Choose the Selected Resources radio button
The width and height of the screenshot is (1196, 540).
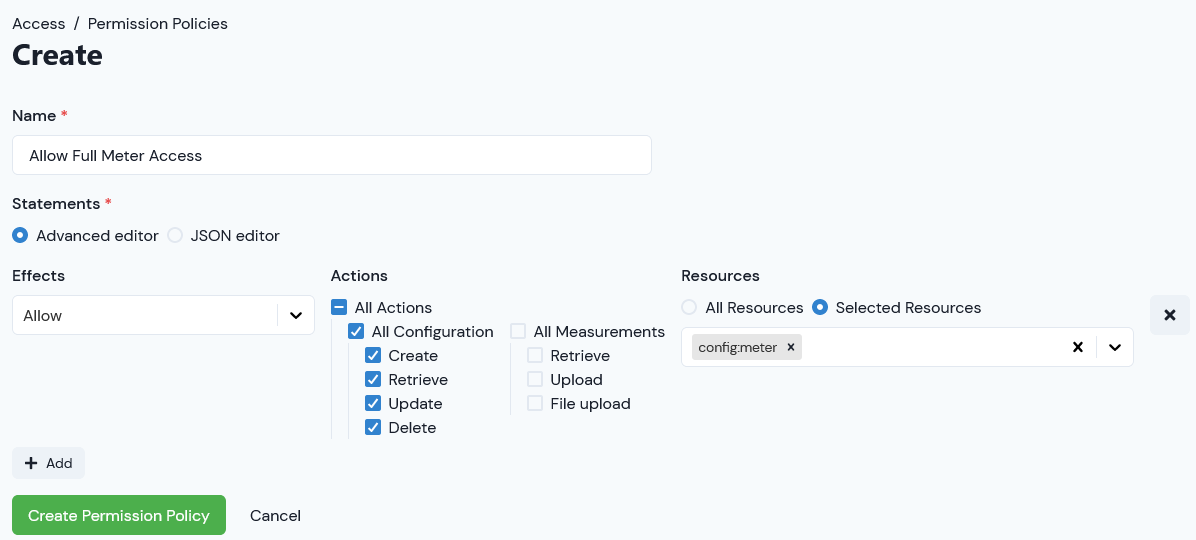820,307
